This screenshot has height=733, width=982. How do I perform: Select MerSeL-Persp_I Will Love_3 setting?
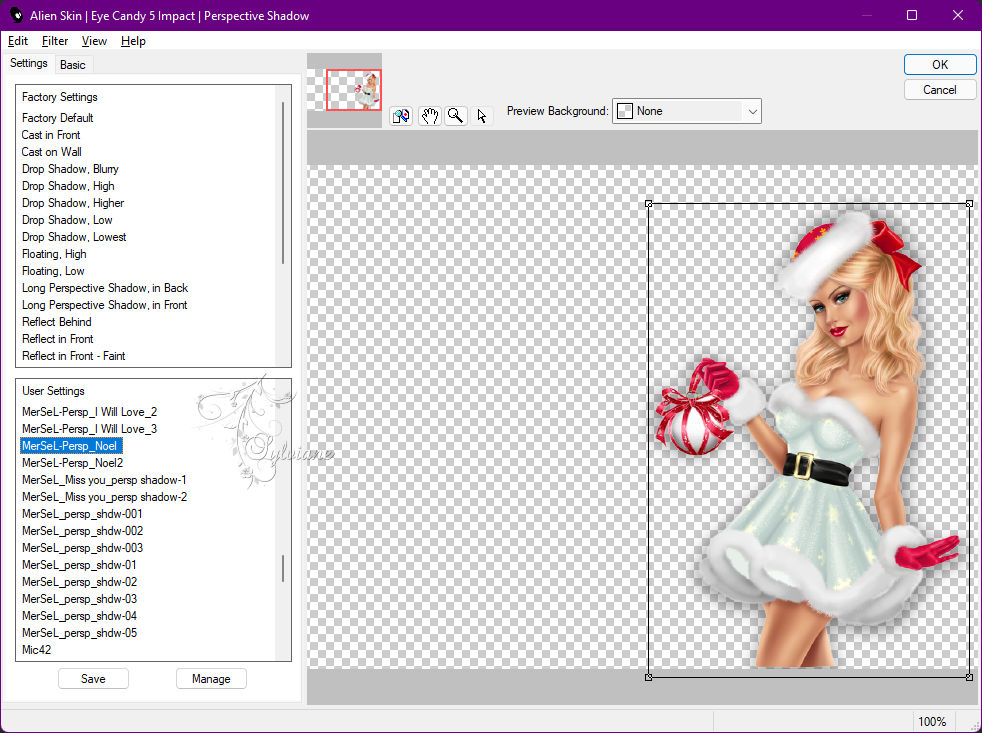tap(90, 429)
